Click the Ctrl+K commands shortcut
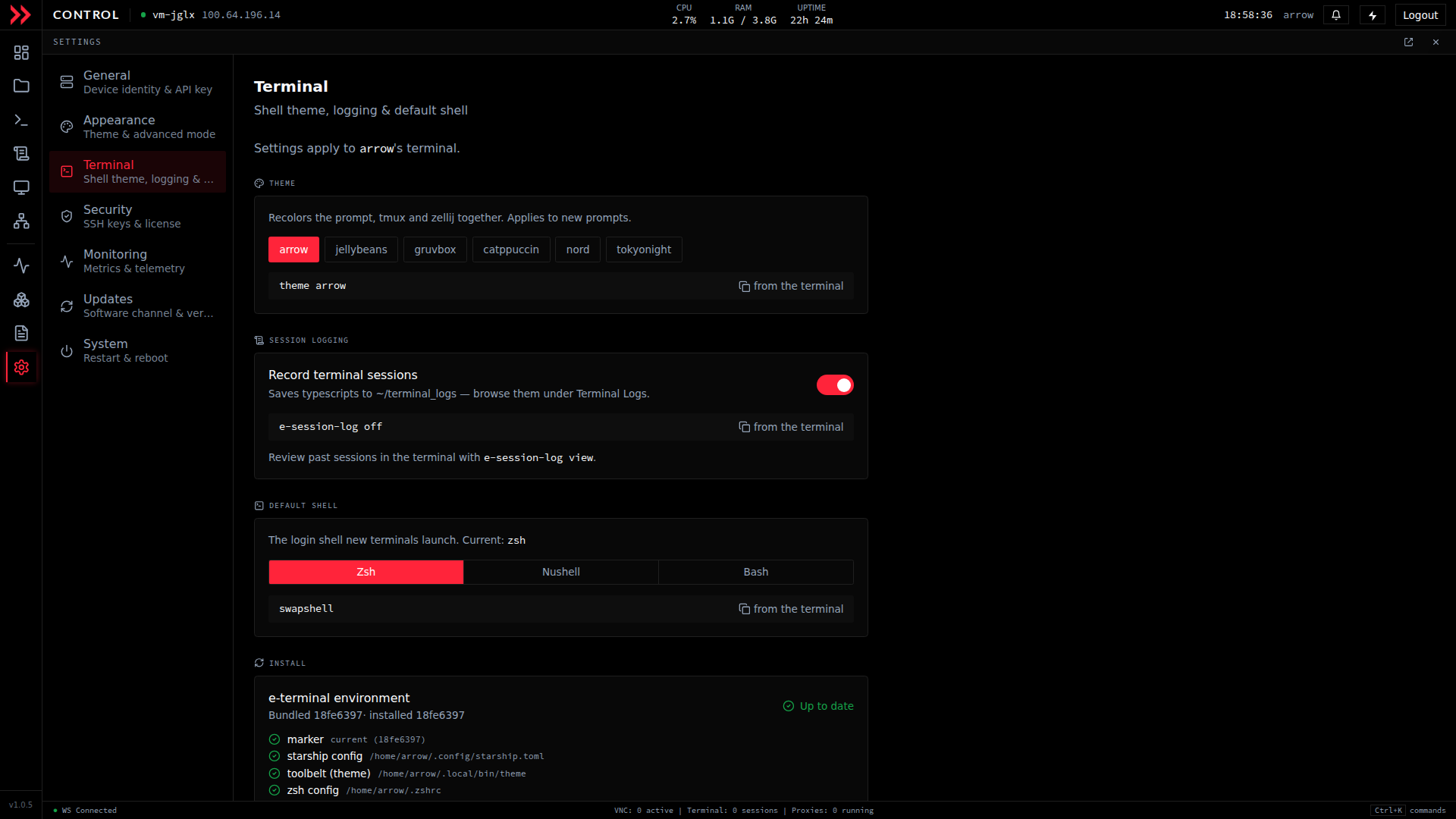The height and width of the screenshot is (819, 1456). 1408,811
